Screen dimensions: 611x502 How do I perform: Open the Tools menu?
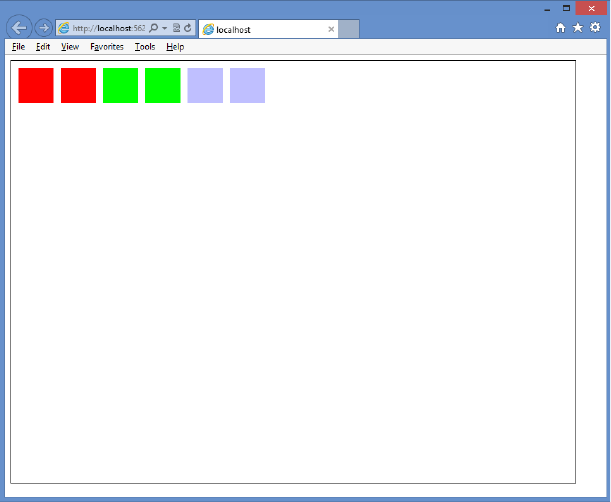point(145,47)
